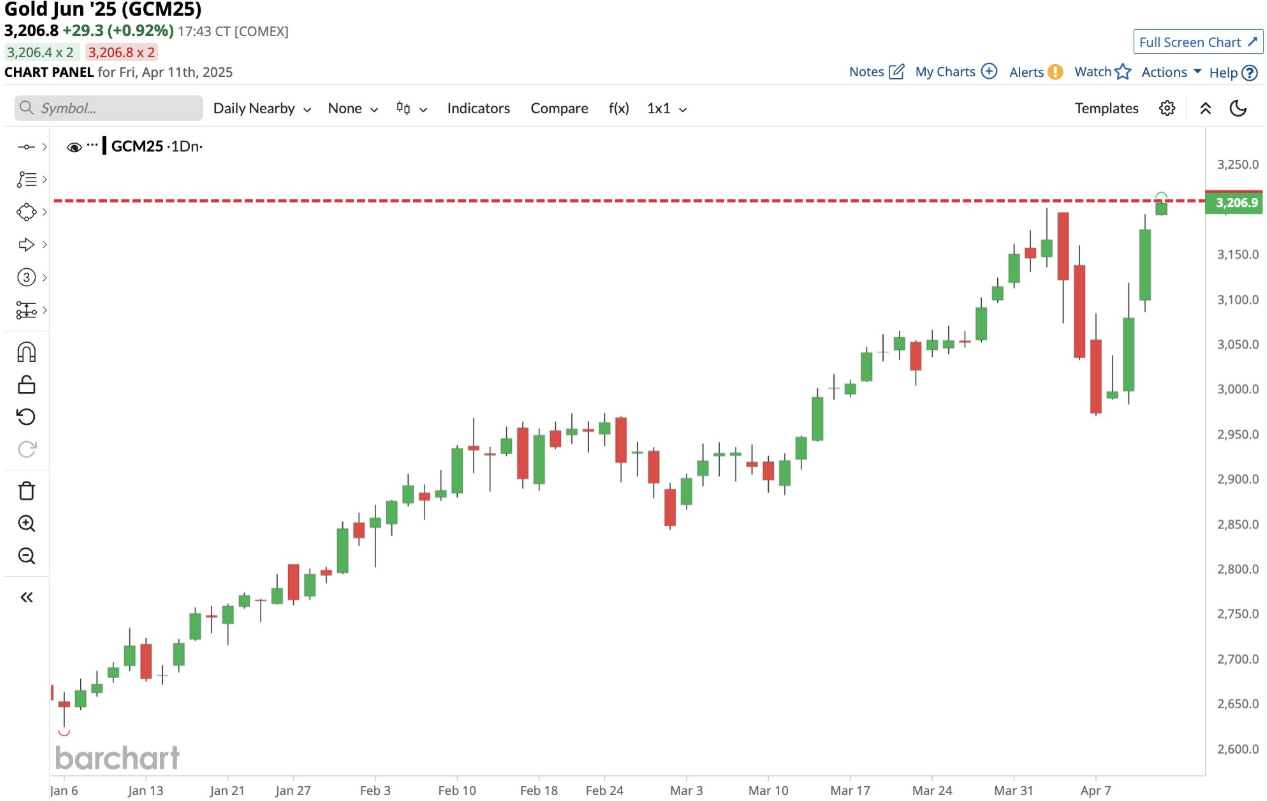Open the Daily Nearby dropdown

262,108
